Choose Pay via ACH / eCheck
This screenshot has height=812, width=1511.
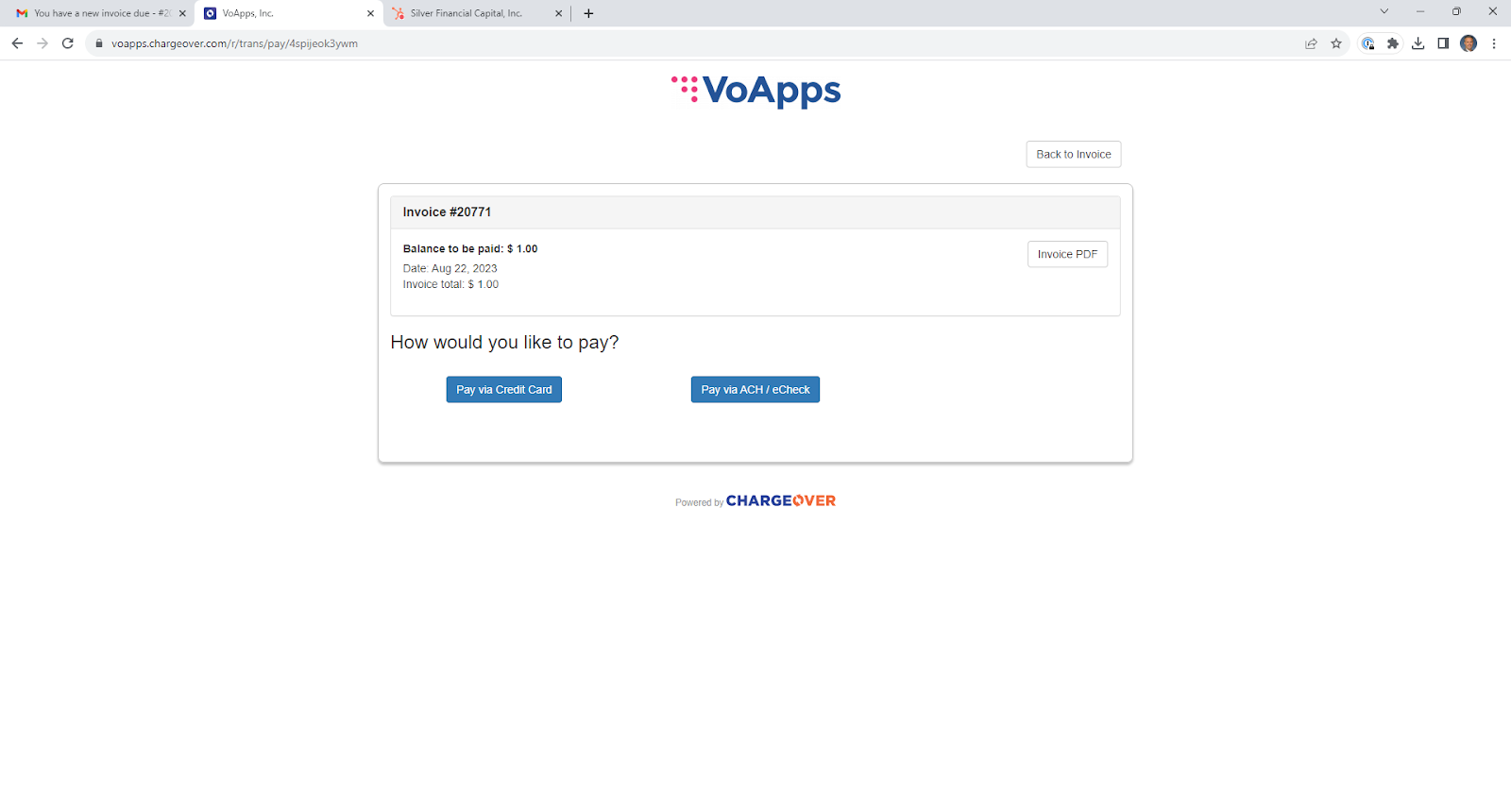[x=755, y=390]
